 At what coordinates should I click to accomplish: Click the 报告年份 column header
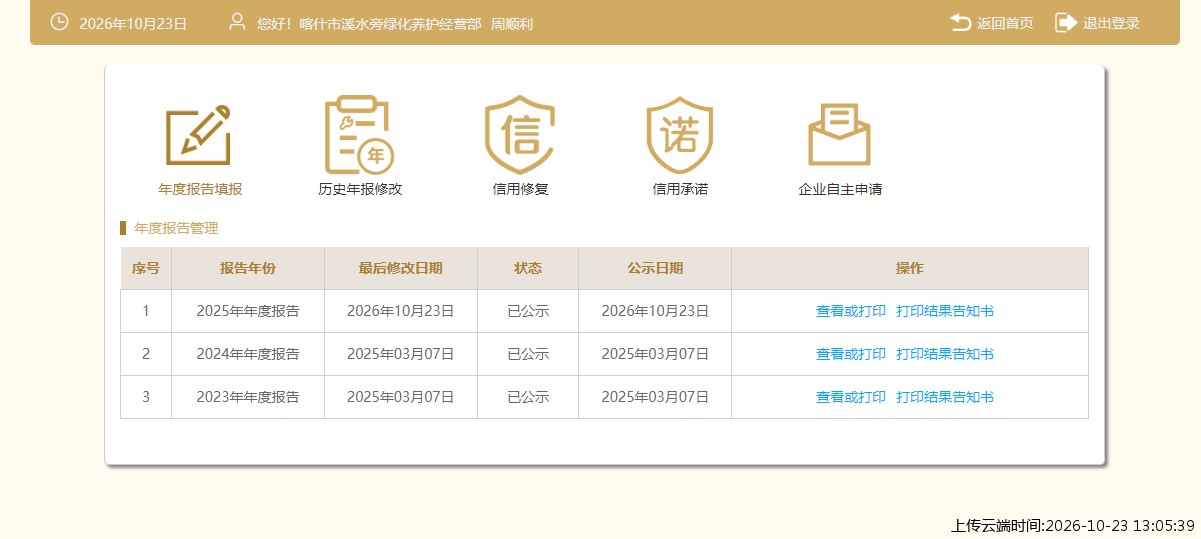click(x=248, y=268)
